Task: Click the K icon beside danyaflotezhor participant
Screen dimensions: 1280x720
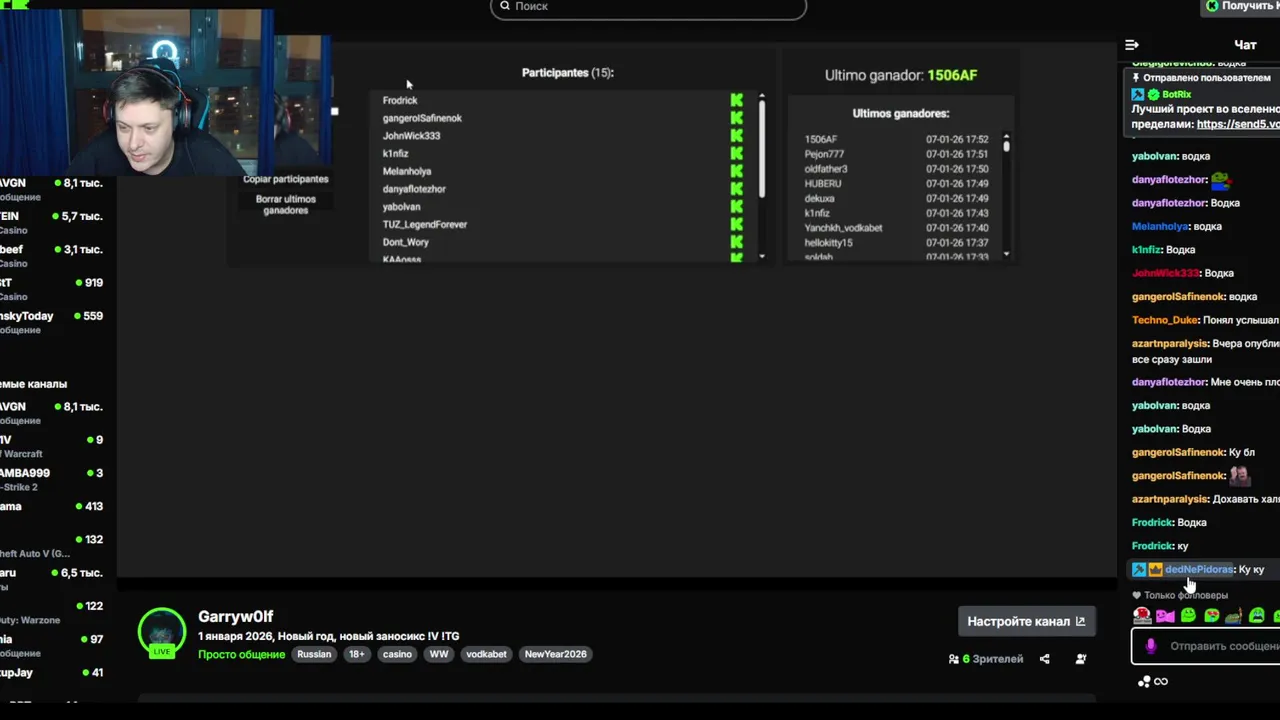Action: [x=737, y=189]
